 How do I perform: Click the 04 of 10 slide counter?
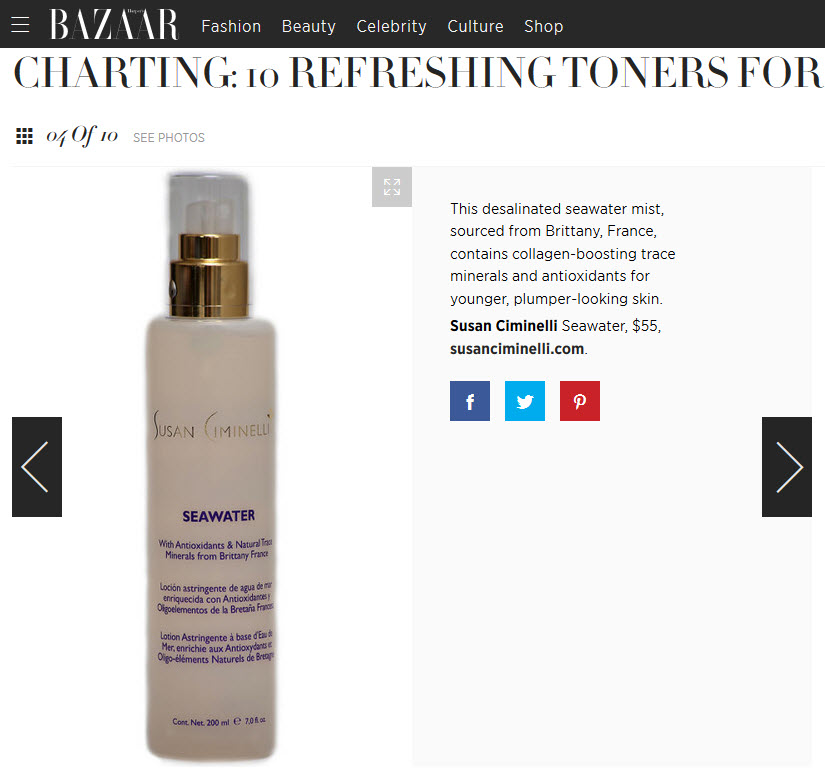(82, 136)
